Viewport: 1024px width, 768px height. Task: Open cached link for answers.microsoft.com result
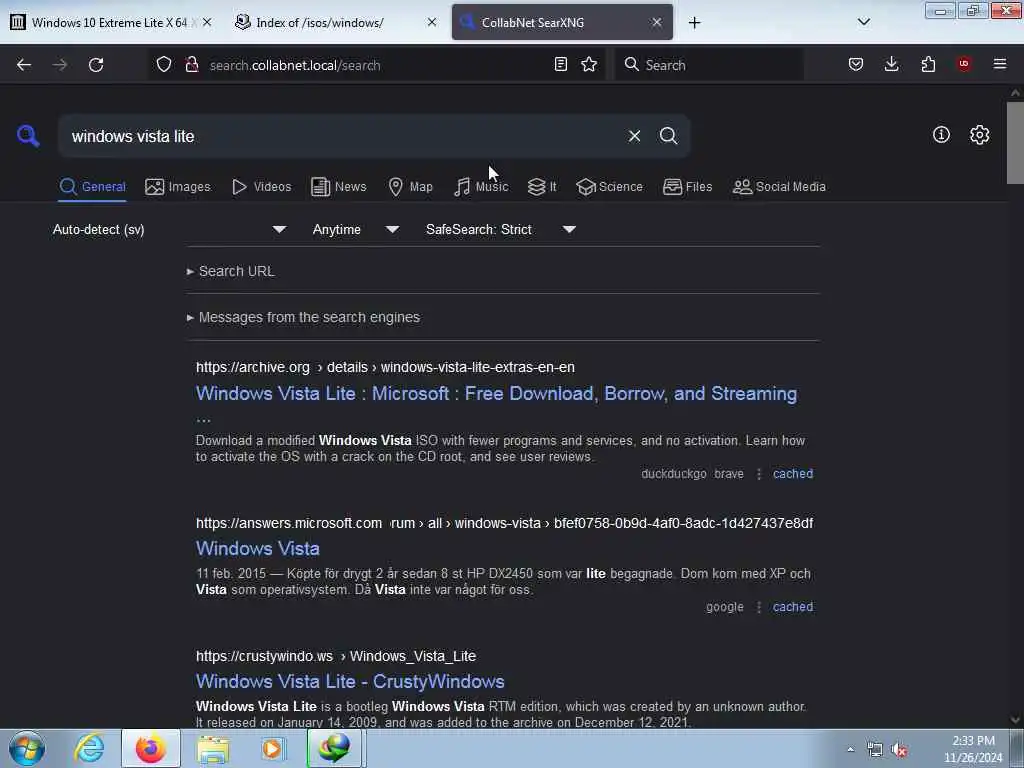click(x=793, y=607)
